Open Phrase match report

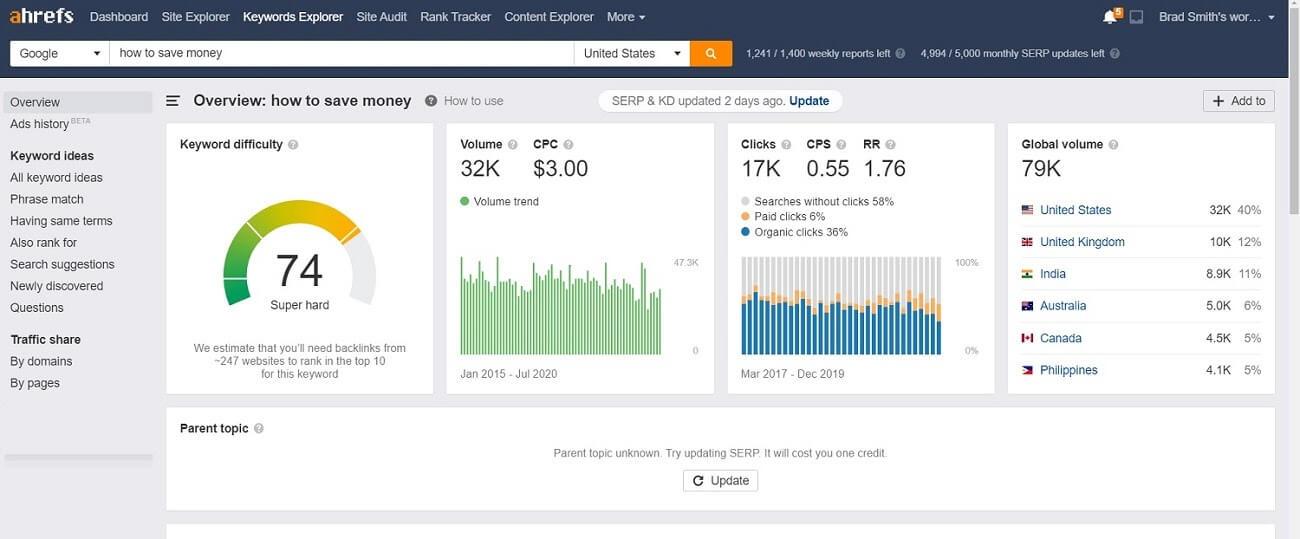click(47, 199)
